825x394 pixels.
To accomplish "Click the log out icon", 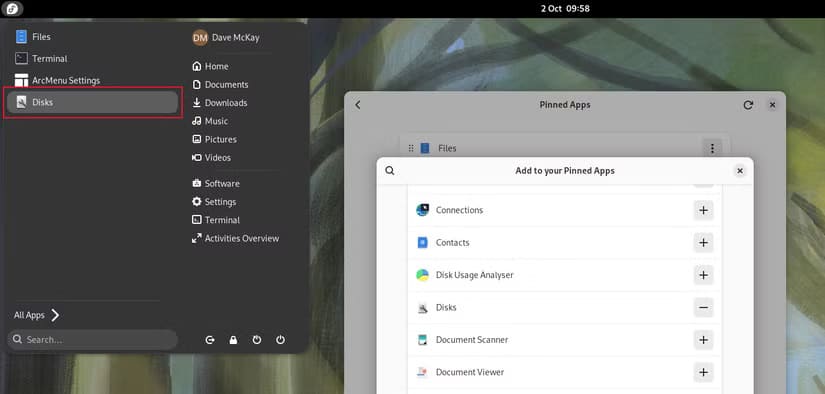I will [210, 340].
